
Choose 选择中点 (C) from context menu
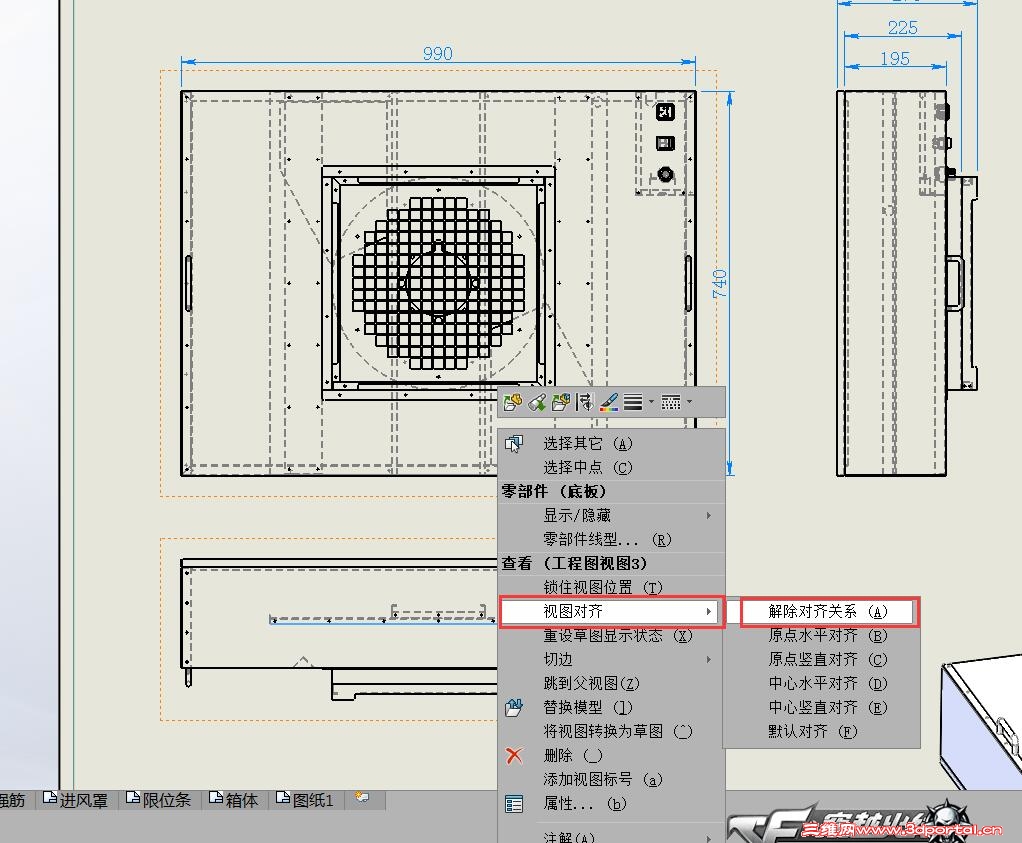tap(611, 467)
